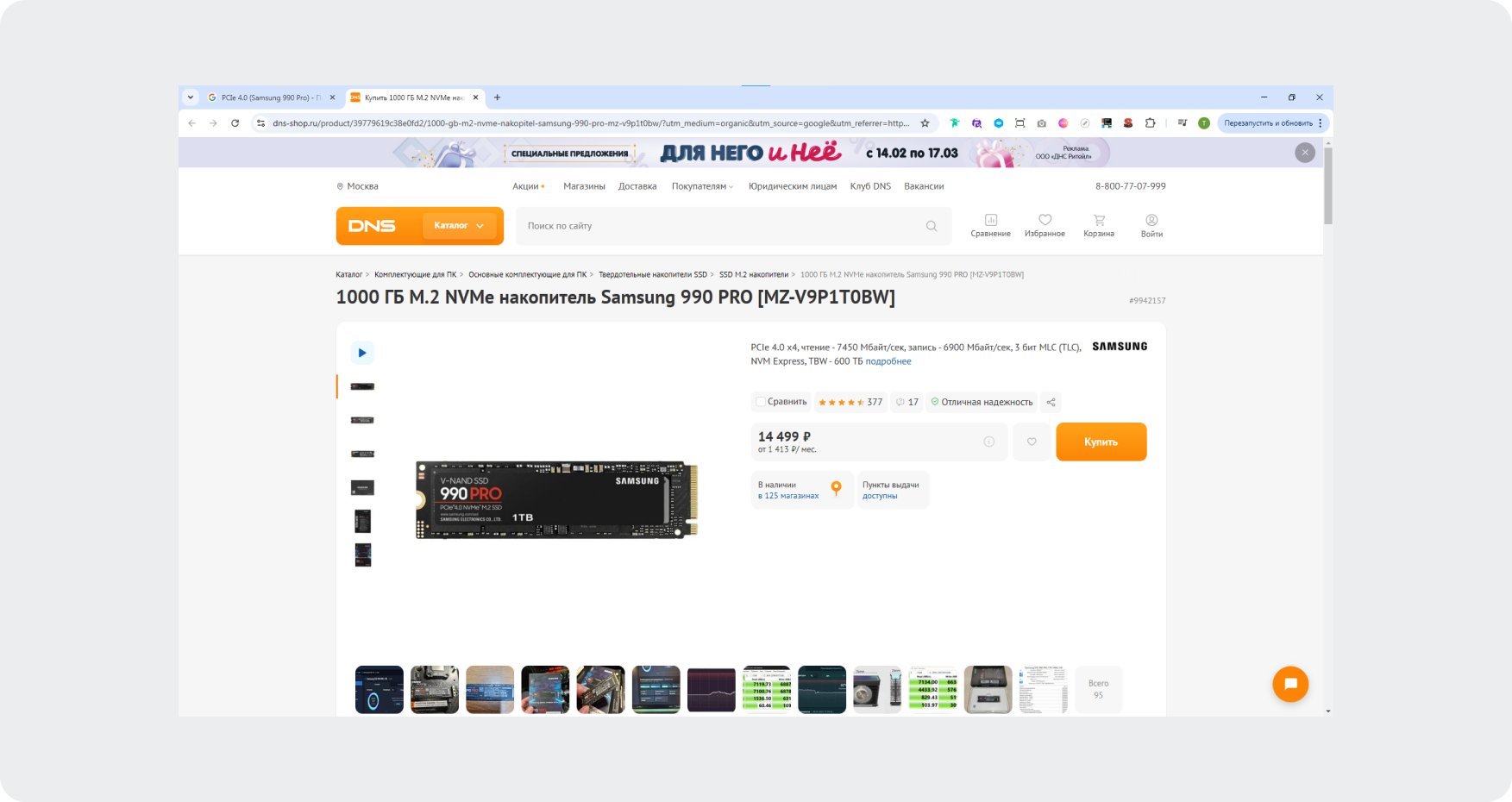Screen dimensions: 1512x802
Task: Play the product video
Action: 362,353
